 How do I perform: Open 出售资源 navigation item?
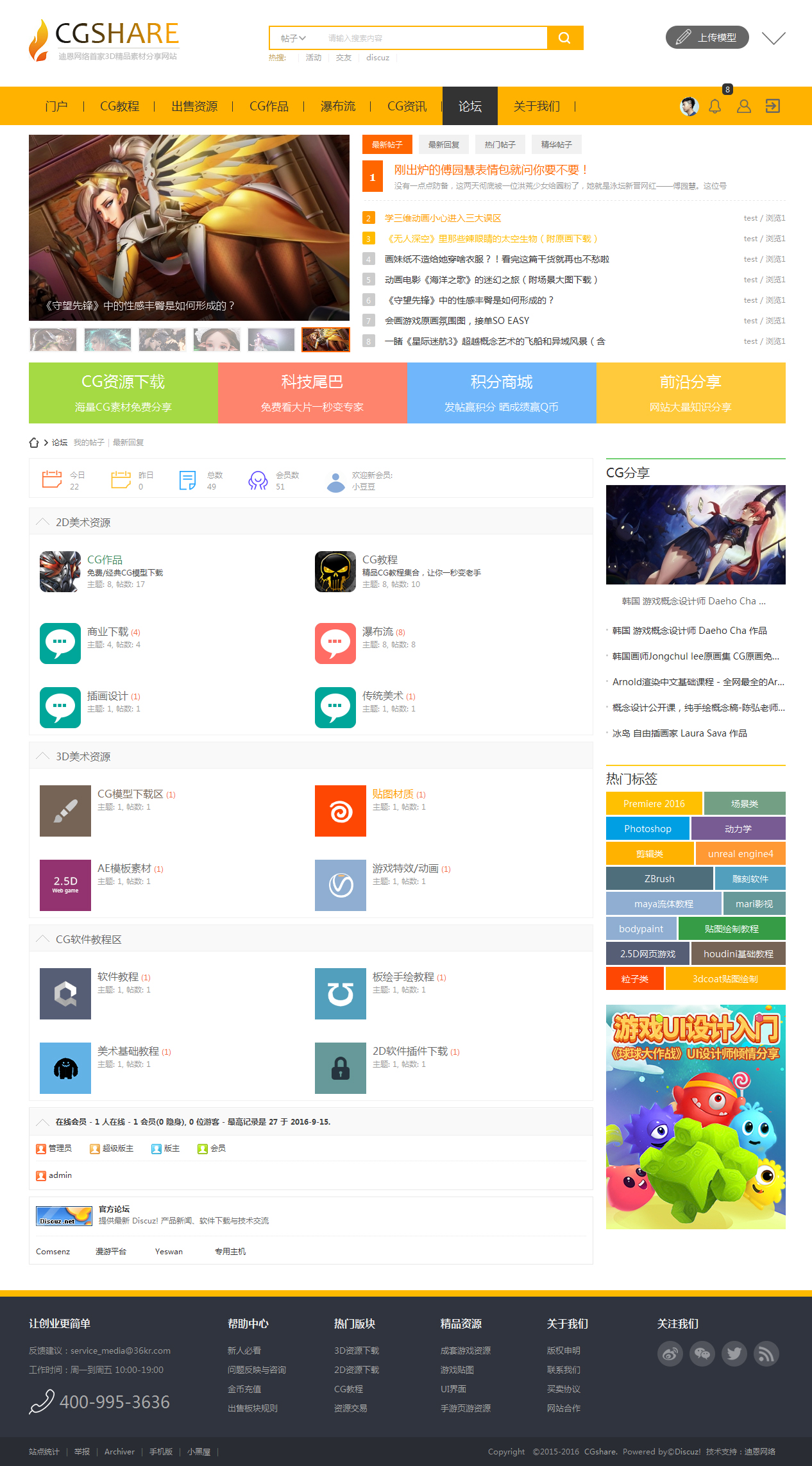pyautogui.click(x=194, y=106)
